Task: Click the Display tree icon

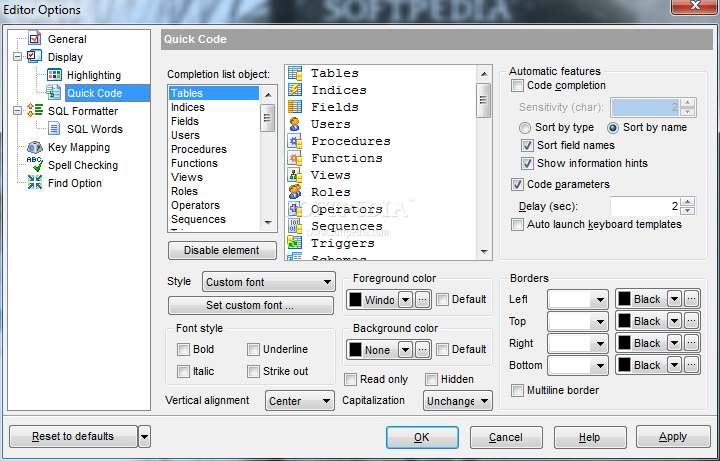Action: click(35, 56)
